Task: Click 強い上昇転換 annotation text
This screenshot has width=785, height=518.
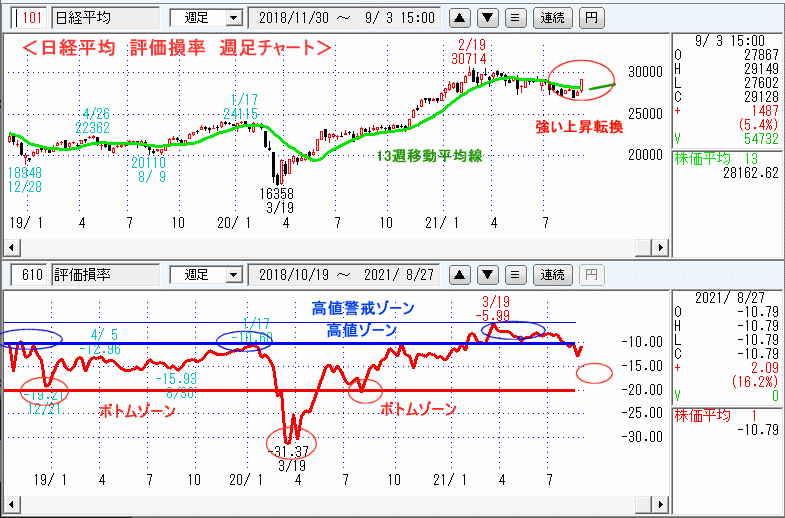Action: click(579, 127)
